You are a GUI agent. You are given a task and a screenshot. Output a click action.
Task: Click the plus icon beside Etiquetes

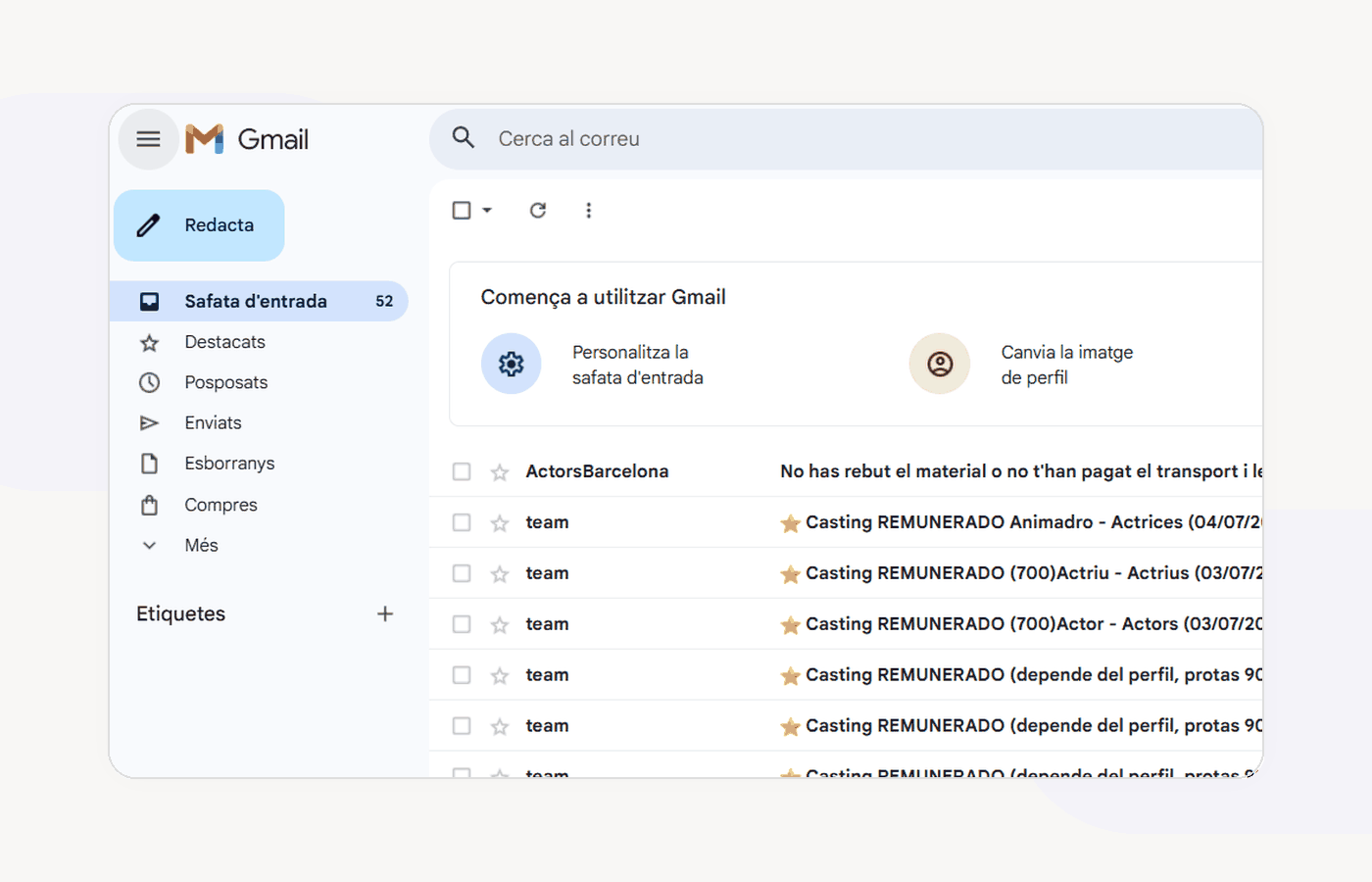click(385, 613)
